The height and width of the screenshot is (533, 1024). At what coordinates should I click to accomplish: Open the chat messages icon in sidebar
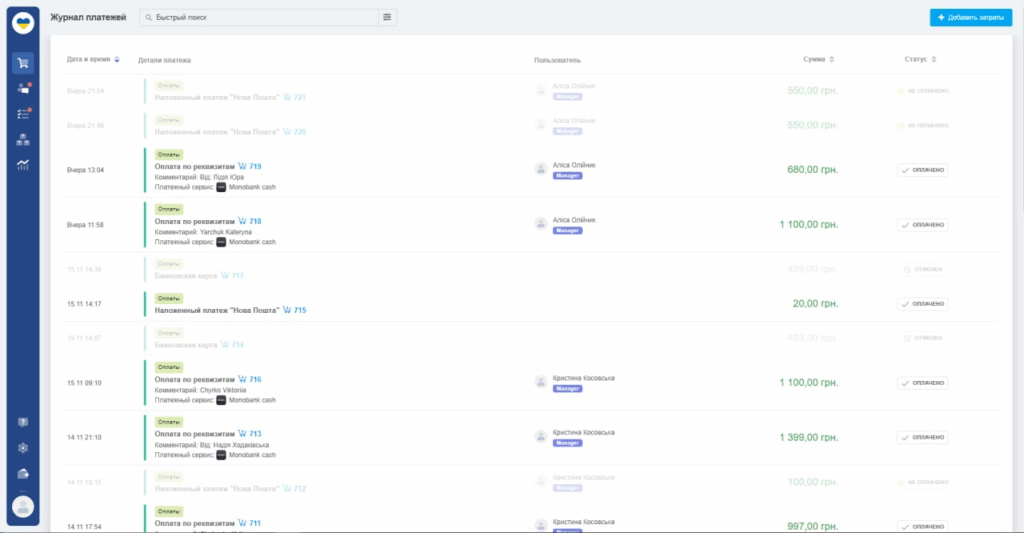coord(23,89)
